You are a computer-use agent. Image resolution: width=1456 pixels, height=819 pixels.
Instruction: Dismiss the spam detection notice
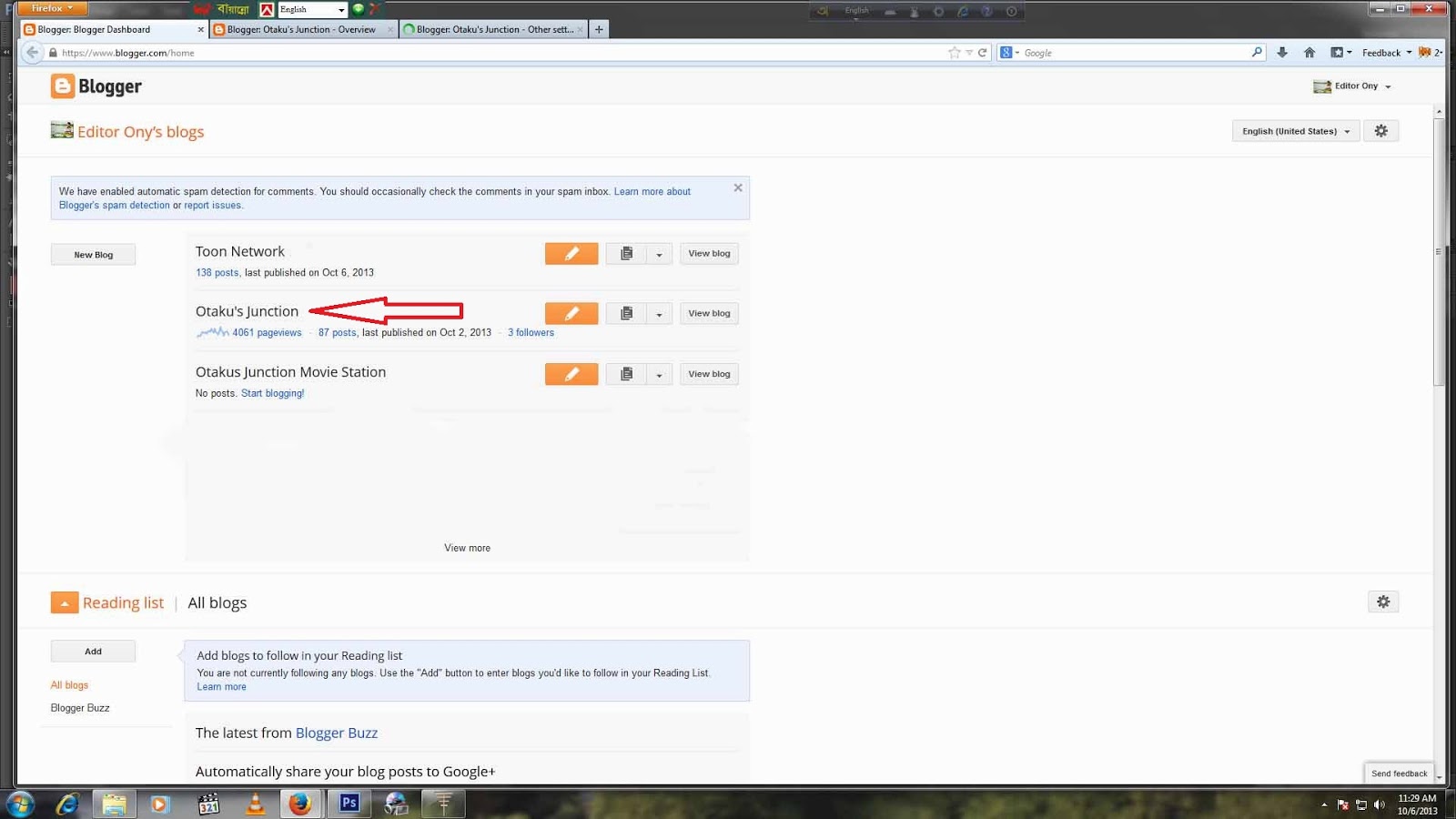(738, 187)
